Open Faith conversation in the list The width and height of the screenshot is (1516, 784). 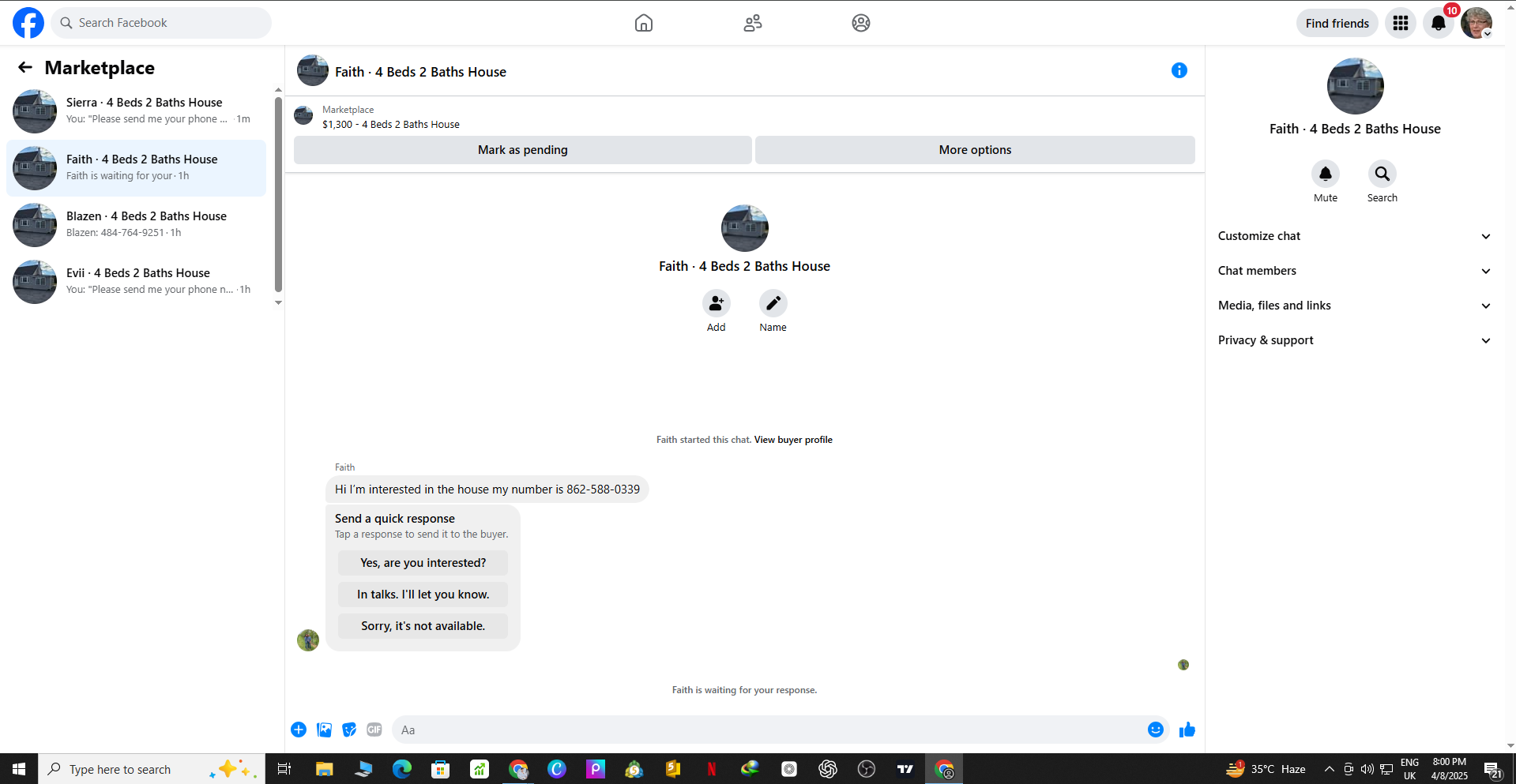[136, 168]
